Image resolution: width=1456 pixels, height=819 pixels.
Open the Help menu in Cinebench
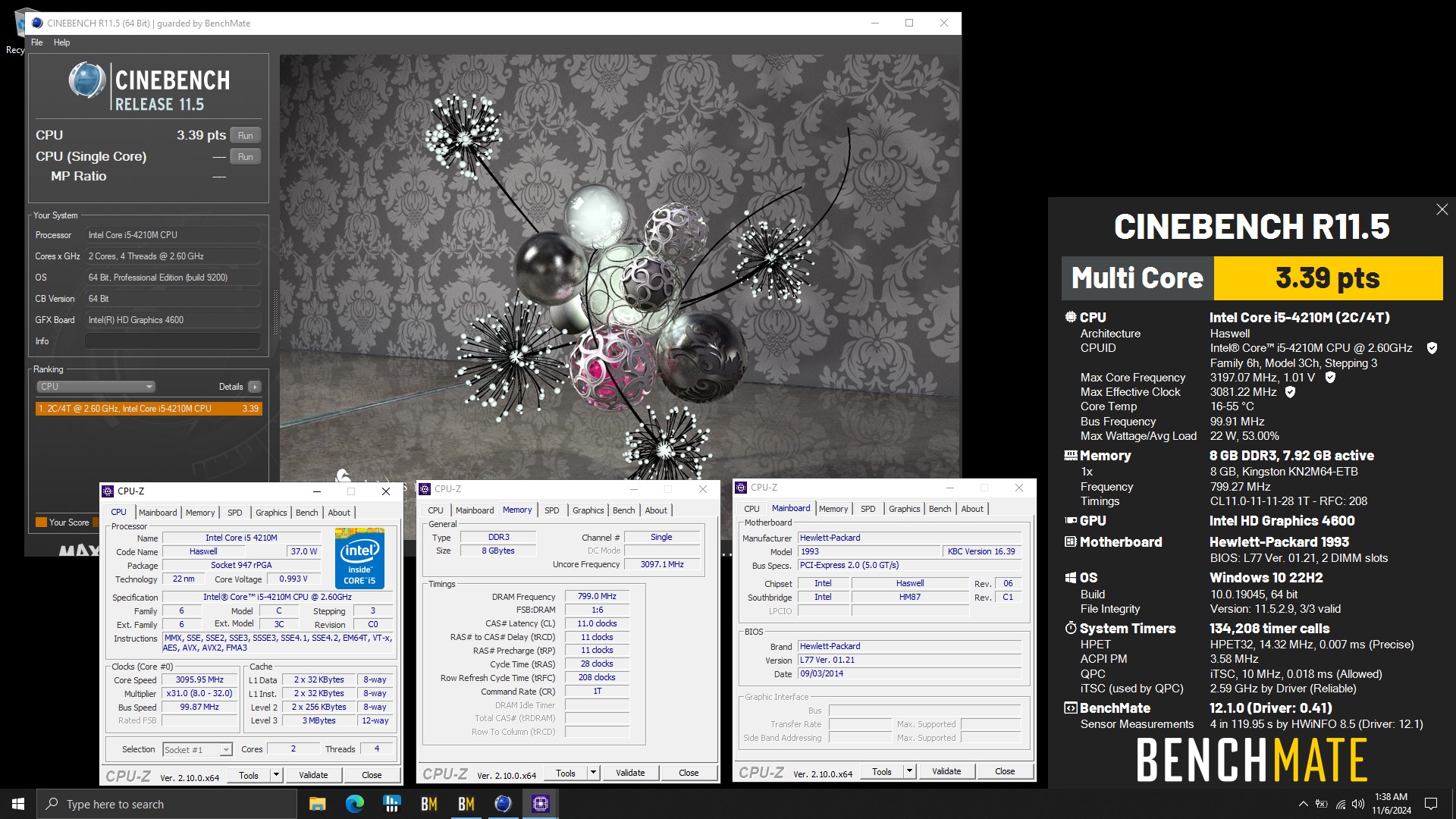click(62, 42)
